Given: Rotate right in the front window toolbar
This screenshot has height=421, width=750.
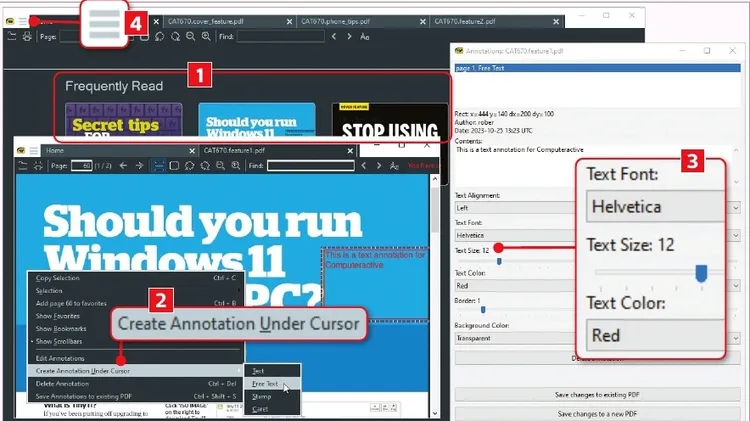Looking at the screenshot, I should click(205, 166).
